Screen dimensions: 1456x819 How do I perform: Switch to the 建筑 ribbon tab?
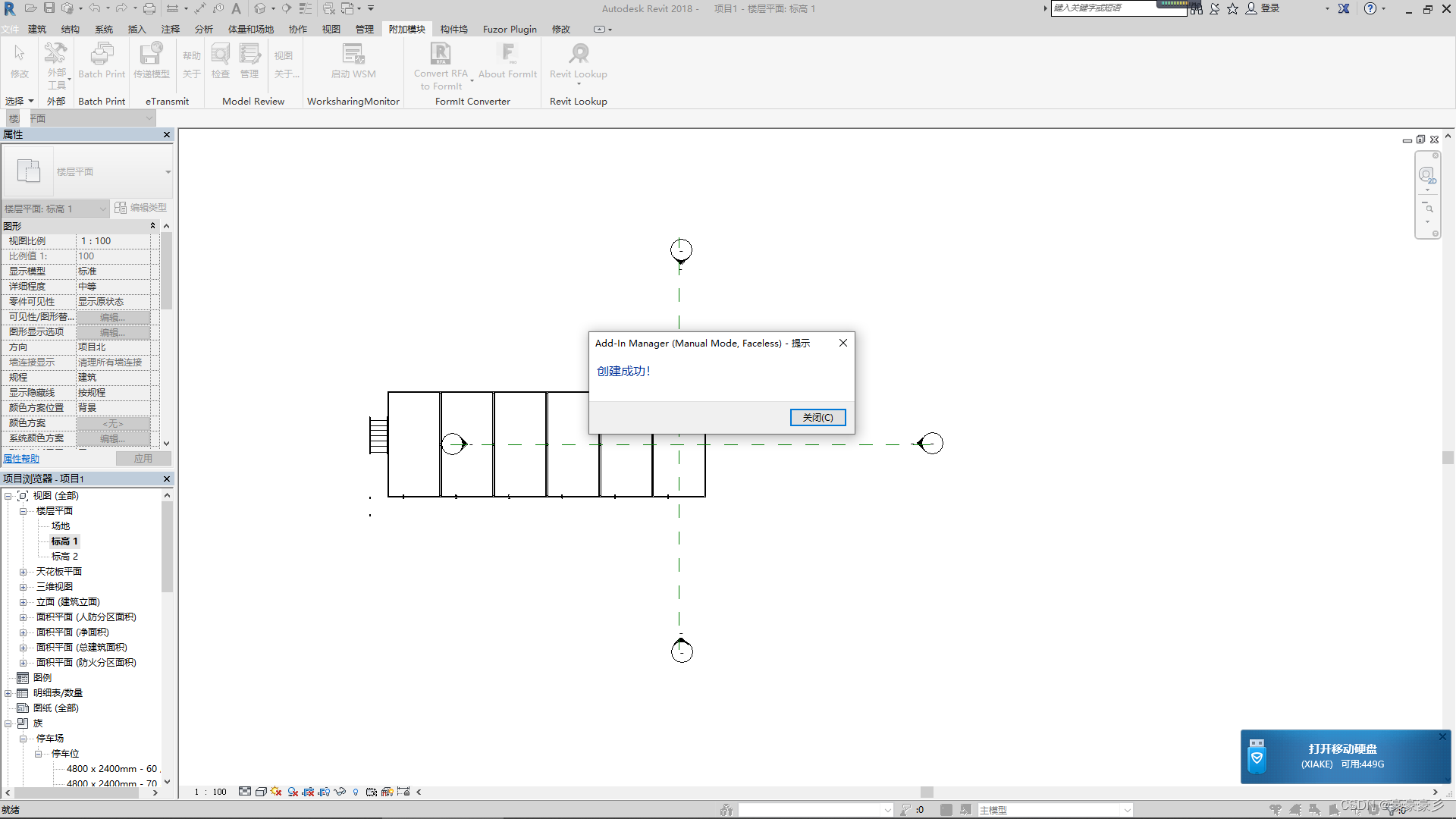[37, 29]
